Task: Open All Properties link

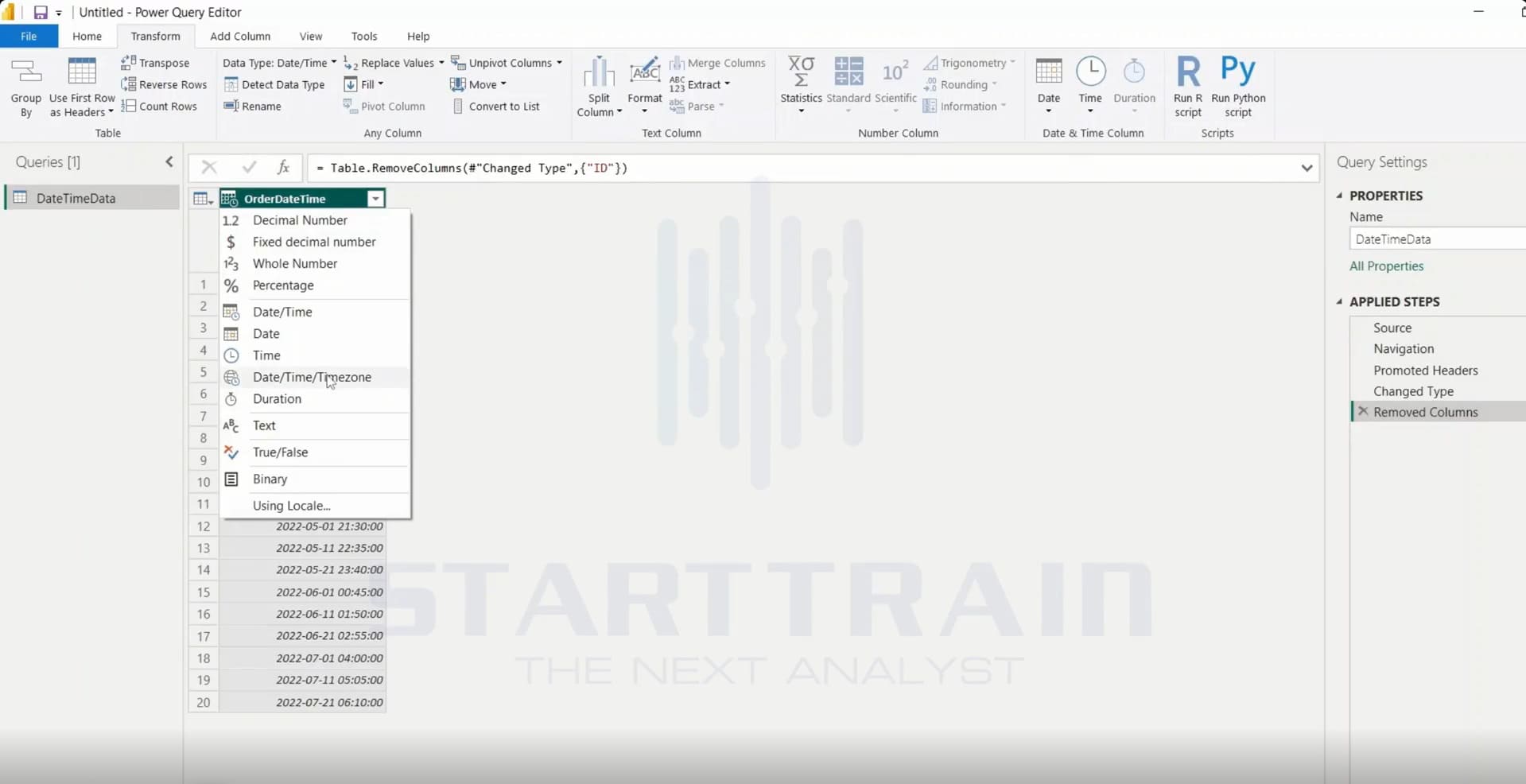Action: [x=1386, y=266]
